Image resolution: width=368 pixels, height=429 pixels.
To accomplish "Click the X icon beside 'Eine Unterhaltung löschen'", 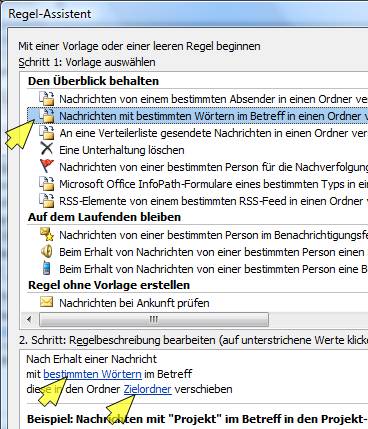I will point(47,149).
